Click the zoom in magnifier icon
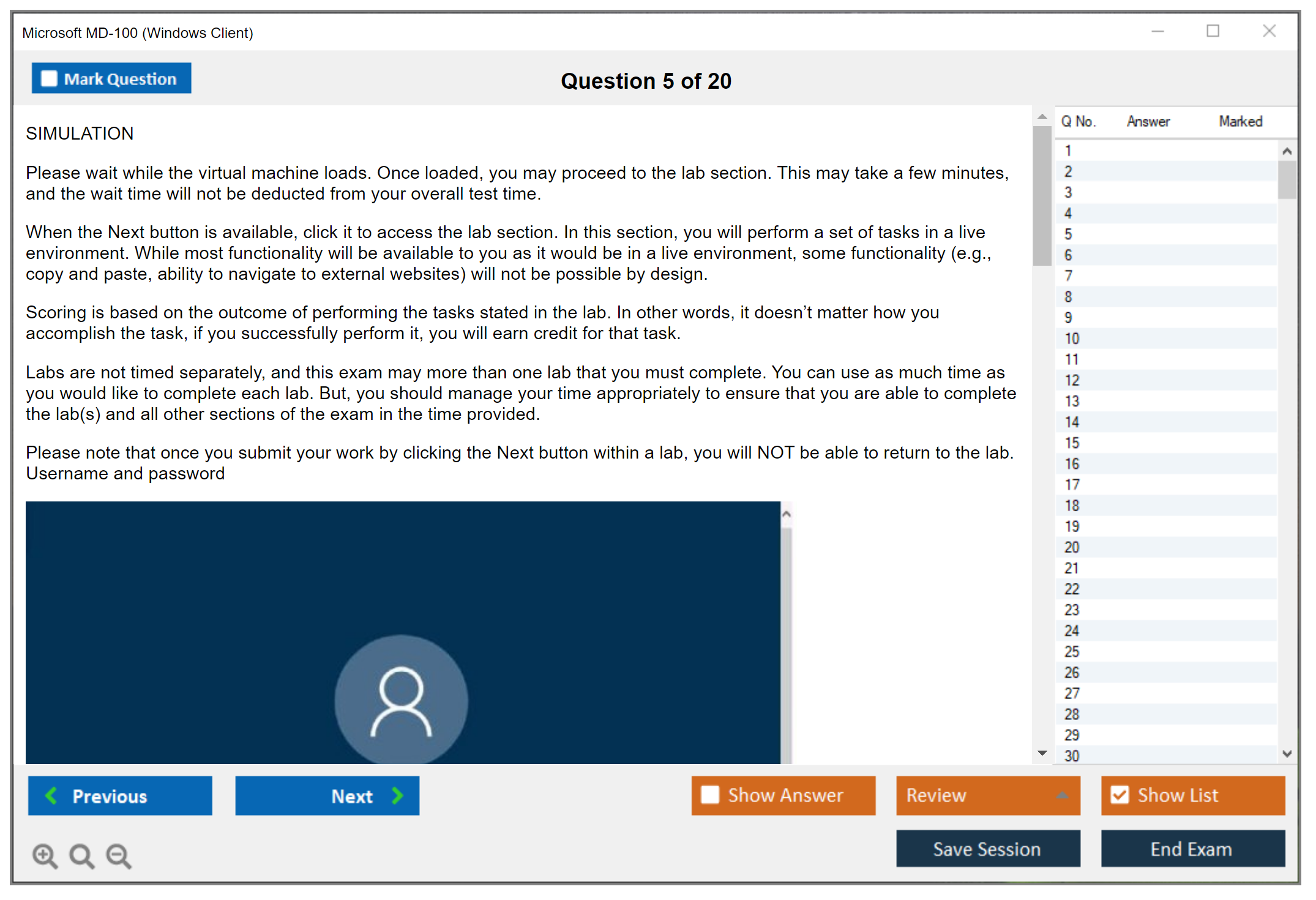 [x=44, y=855]
